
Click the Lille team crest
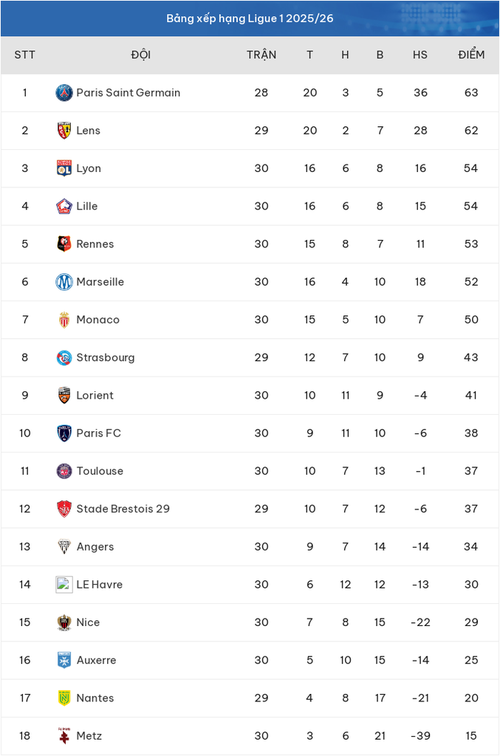tap(64, 206)
